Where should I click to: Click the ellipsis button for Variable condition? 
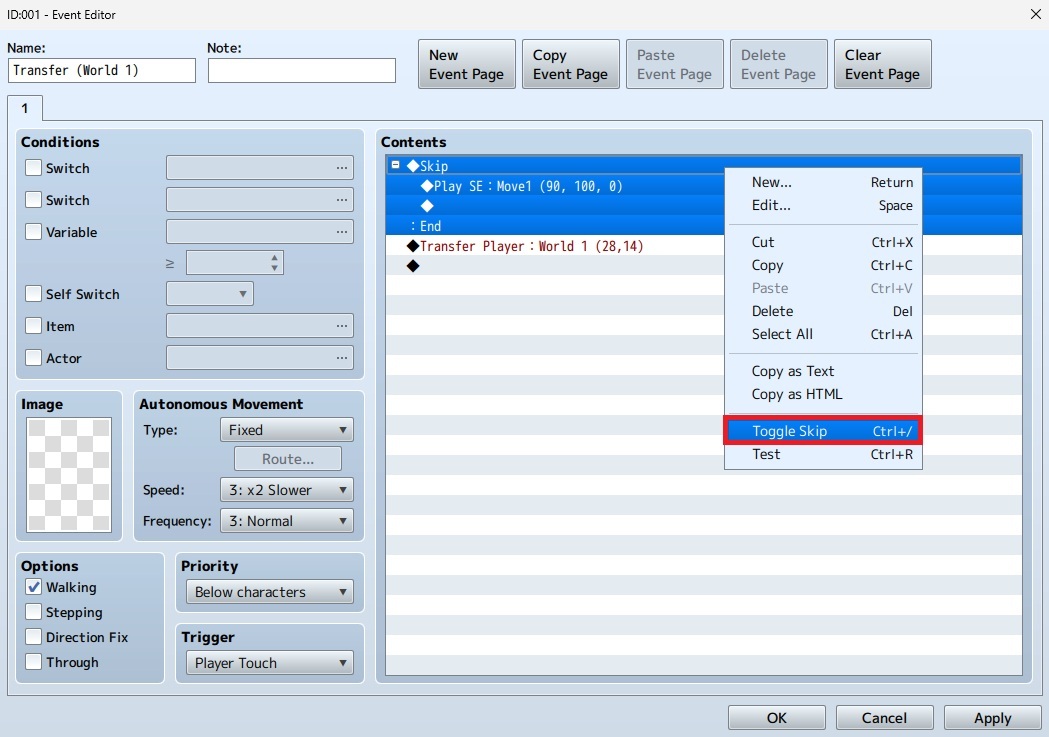(342, 232)
